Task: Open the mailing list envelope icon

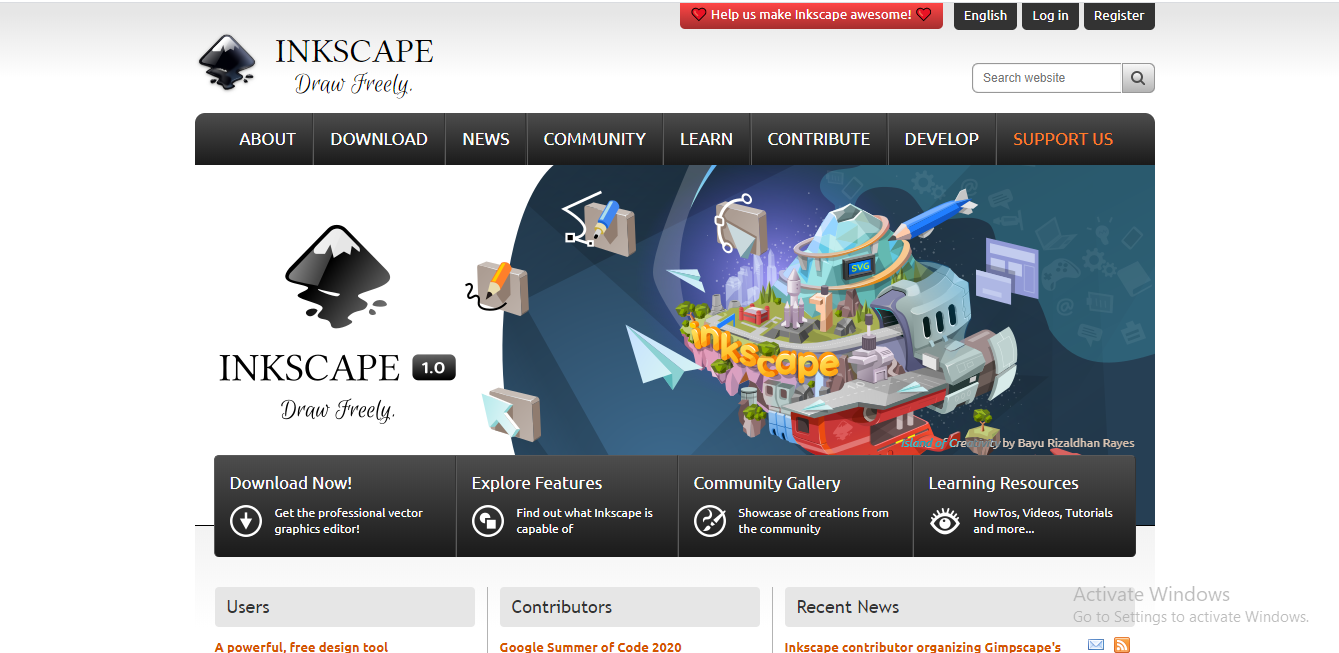Action: coord(1096,645)
